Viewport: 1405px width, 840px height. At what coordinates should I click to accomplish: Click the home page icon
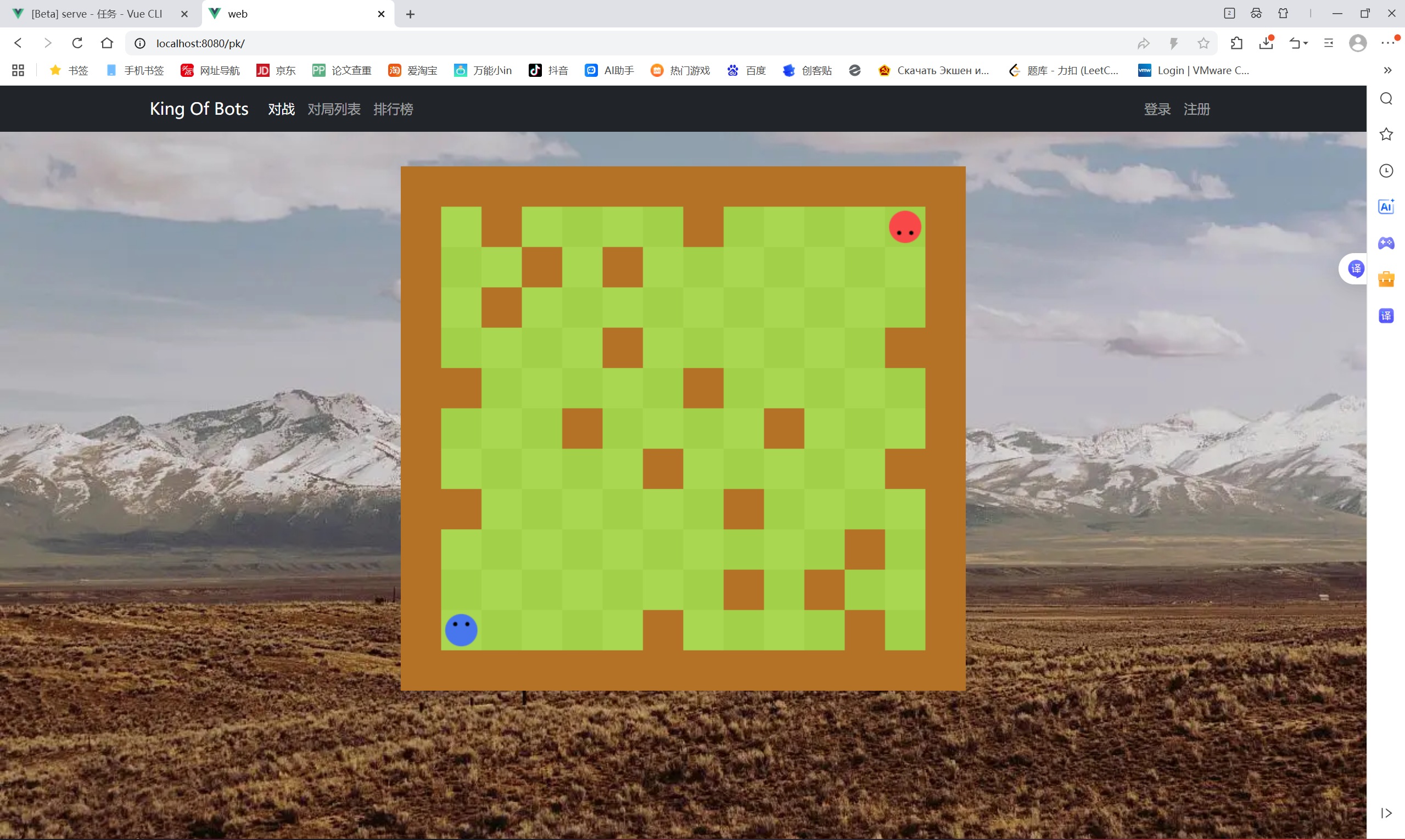(107, 43)
